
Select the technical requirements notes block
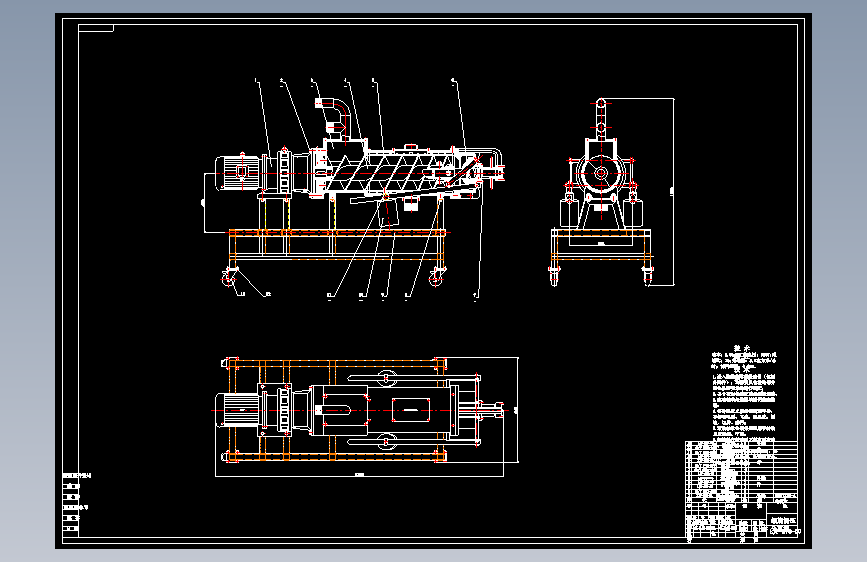(x=744, y=392)
